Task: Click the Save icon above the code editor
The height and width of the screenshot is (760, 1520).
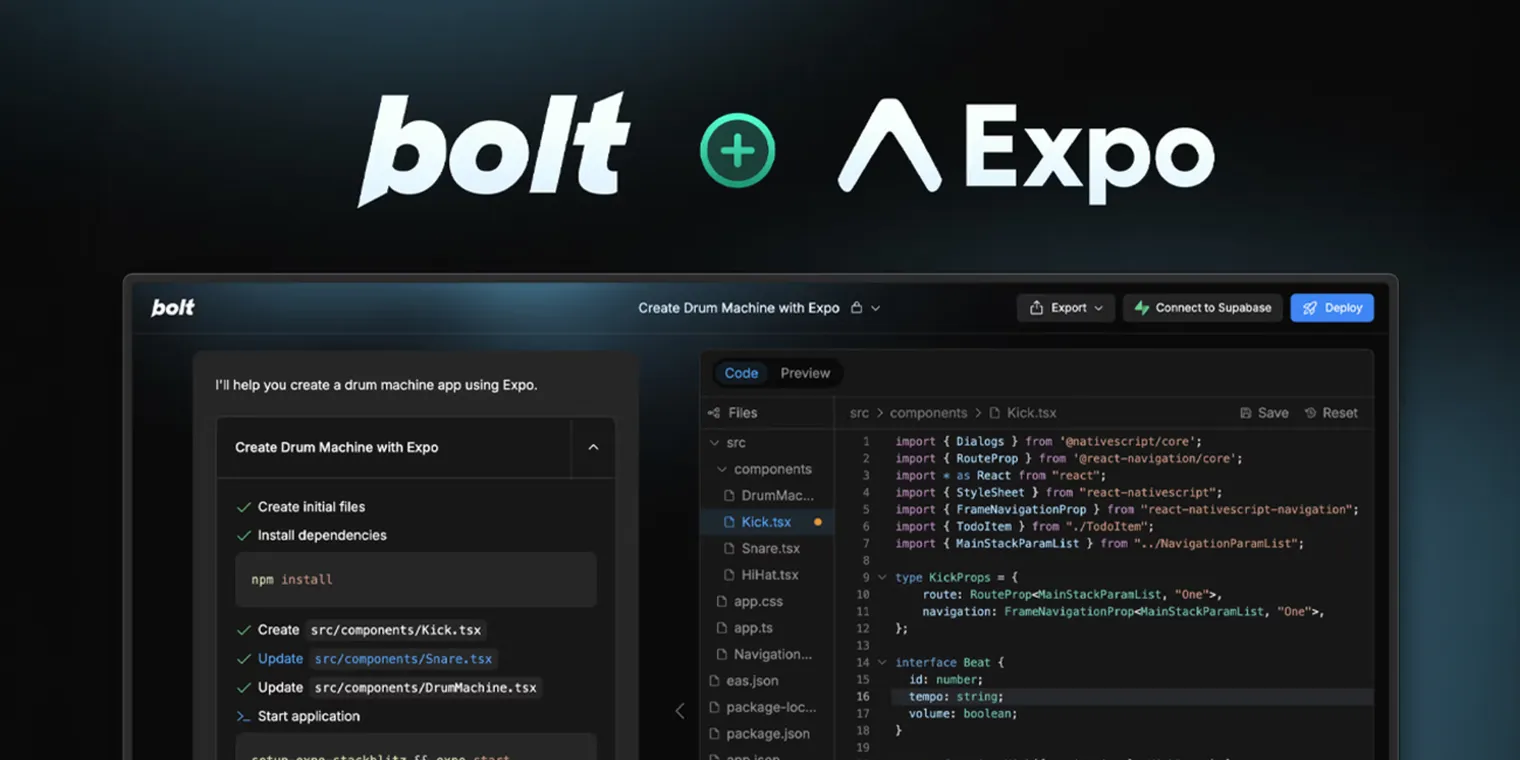Action: 1245,412
